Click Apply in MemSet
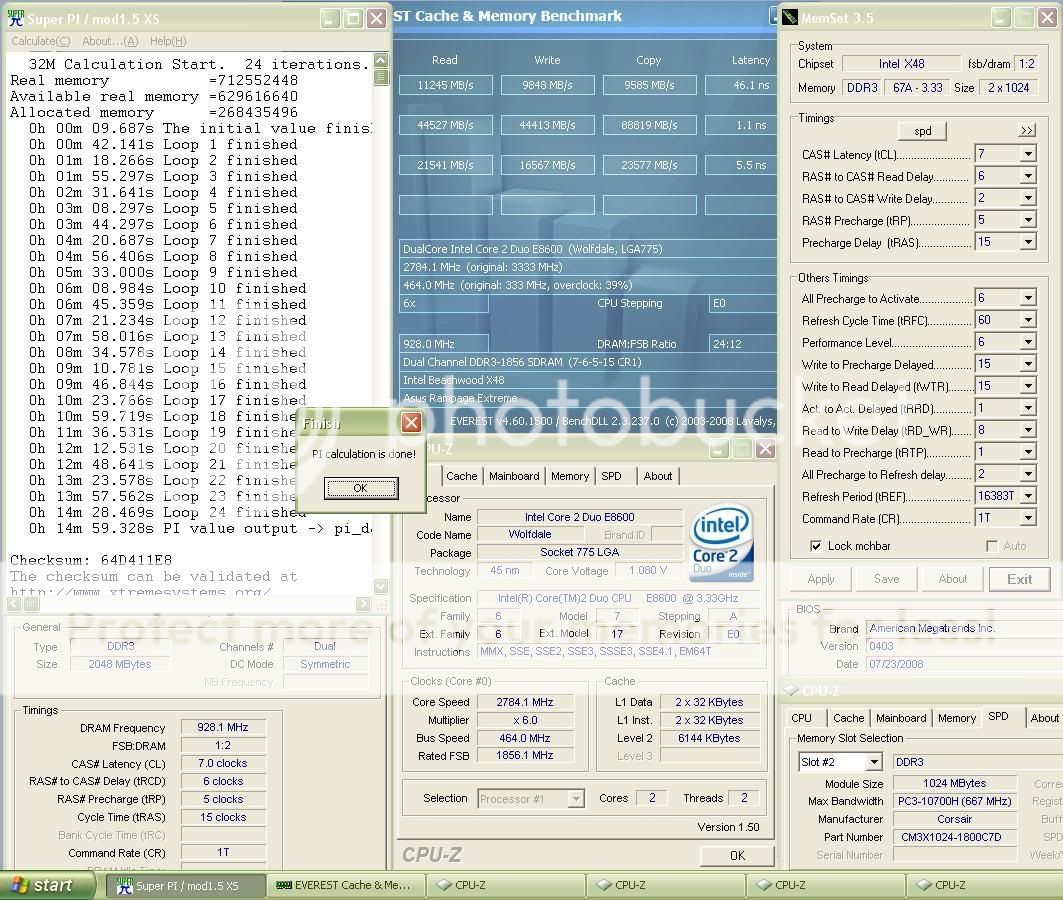The image size is (1063, 900). point(820,579)
